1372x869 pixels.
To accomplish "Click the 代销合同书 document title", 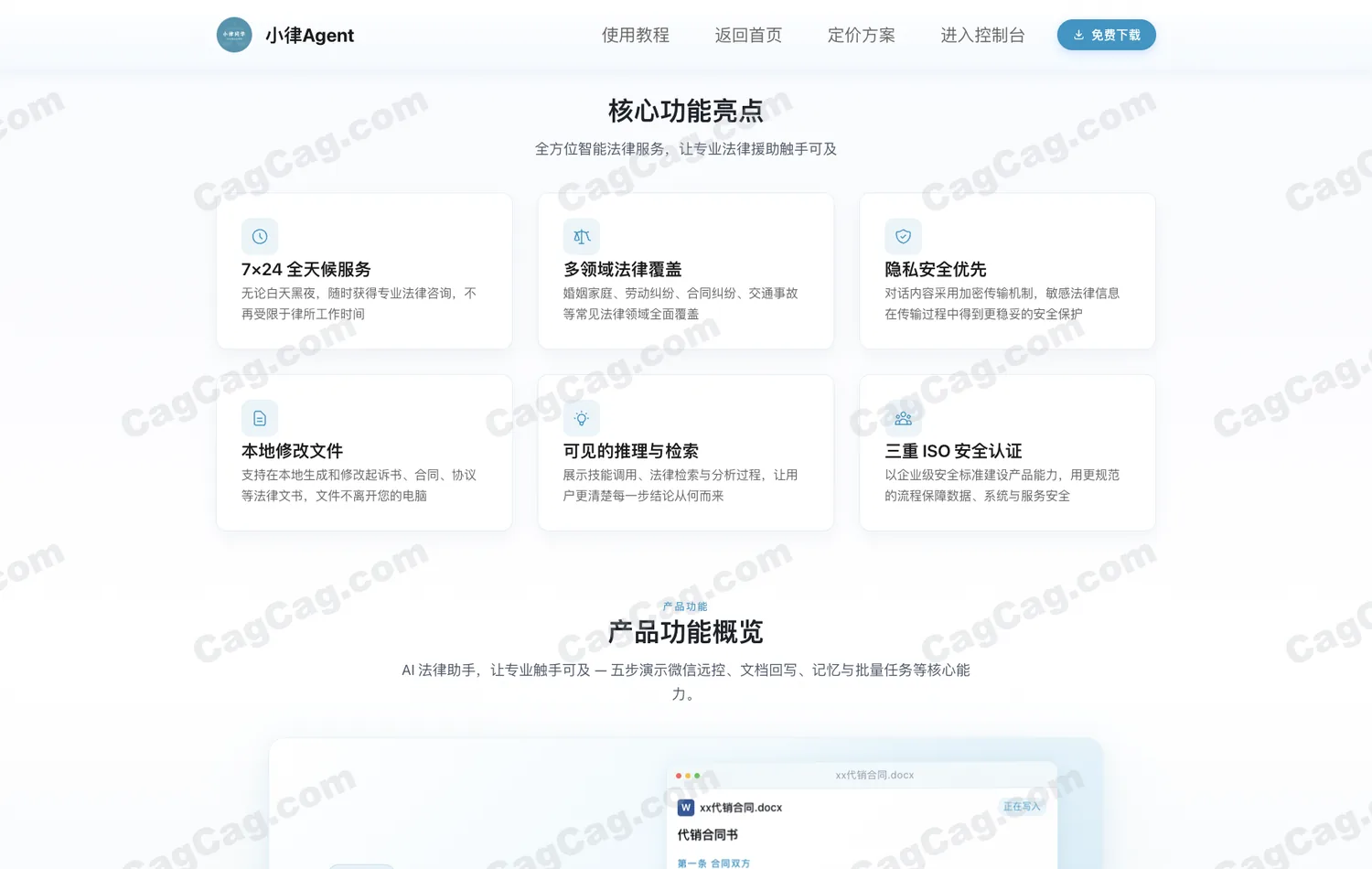I will click(x=708, y=834).
